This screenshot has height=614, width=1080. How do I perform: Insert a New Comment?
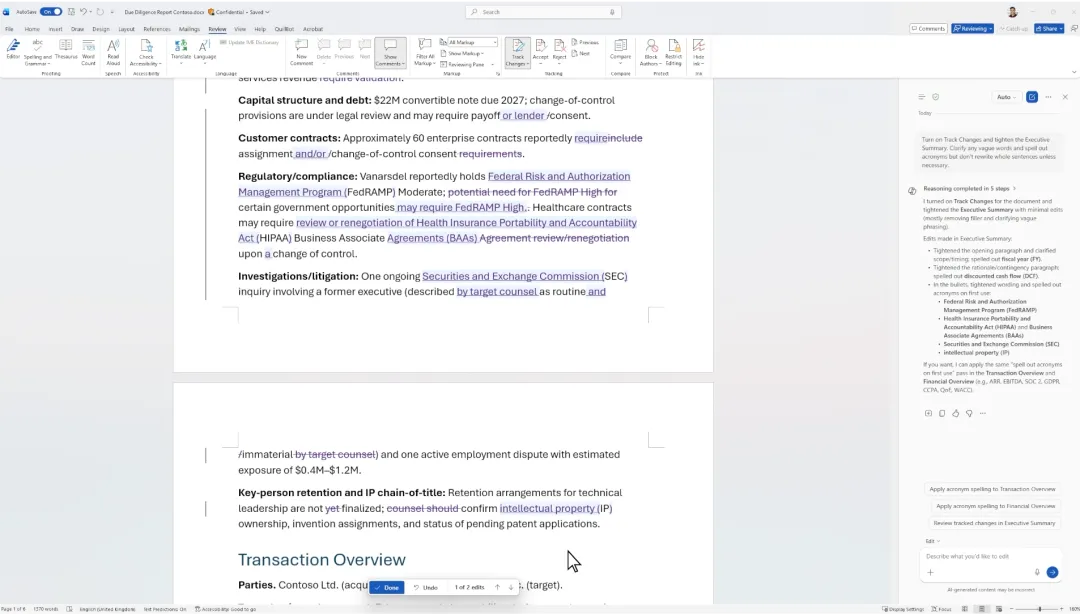tap(301, 52)
